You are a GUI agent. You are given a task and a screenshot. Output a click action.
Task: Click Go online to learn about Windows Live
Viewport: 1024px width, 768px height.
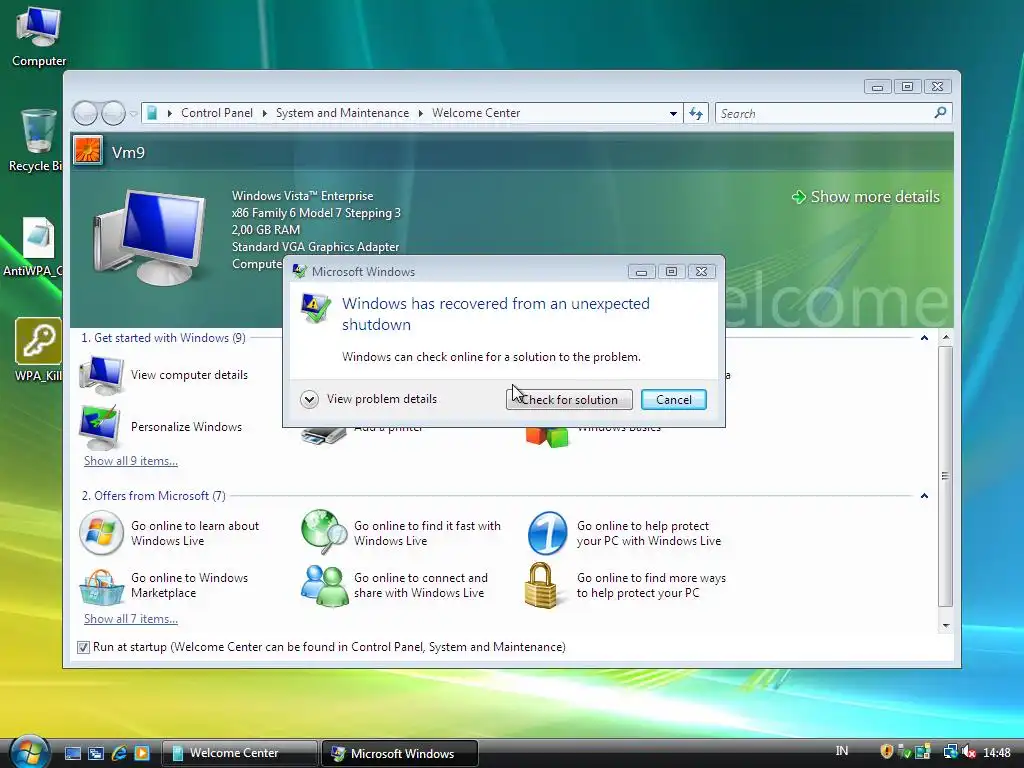point(195,533)
